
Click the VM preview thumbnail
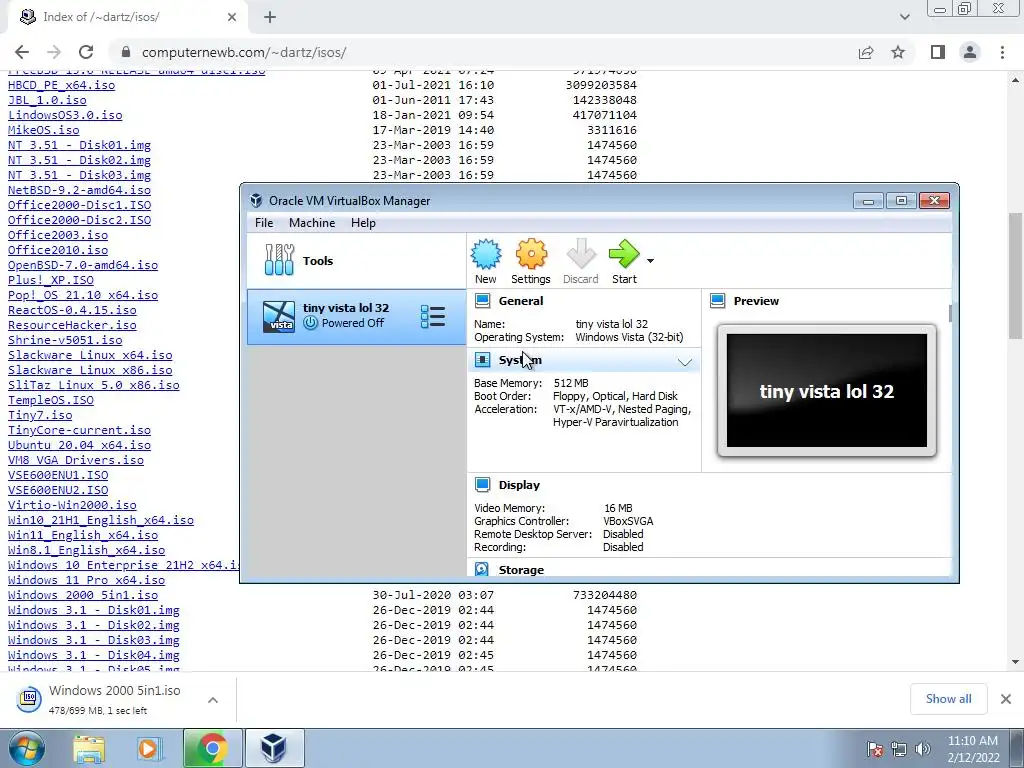[827, 391]
